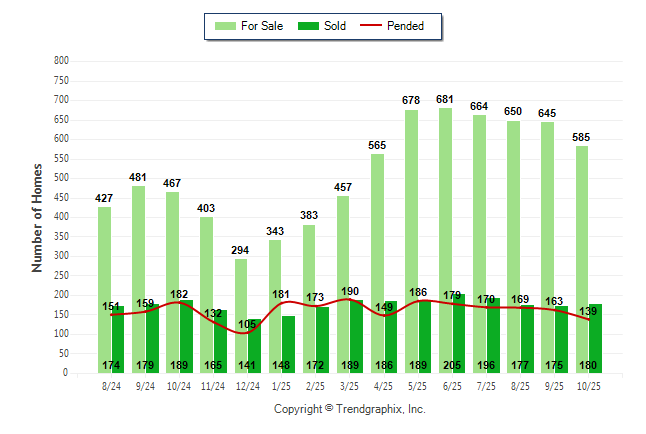Click the 800 y-axis tick label
Screen dimensions: 646x434
[x=60, y=61]
